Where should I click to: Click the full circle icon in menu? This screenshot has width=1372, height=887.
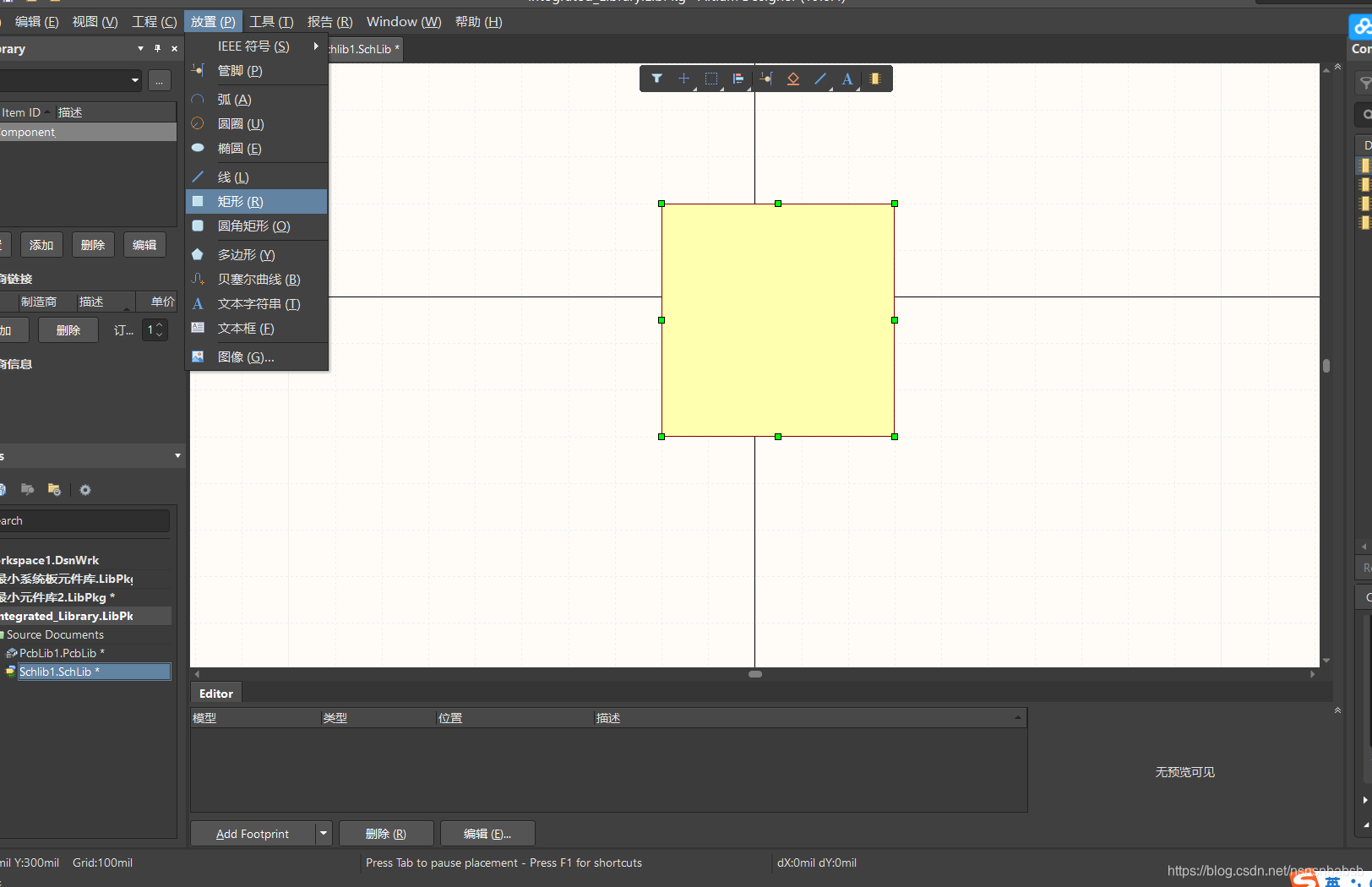tap(198, 123)
